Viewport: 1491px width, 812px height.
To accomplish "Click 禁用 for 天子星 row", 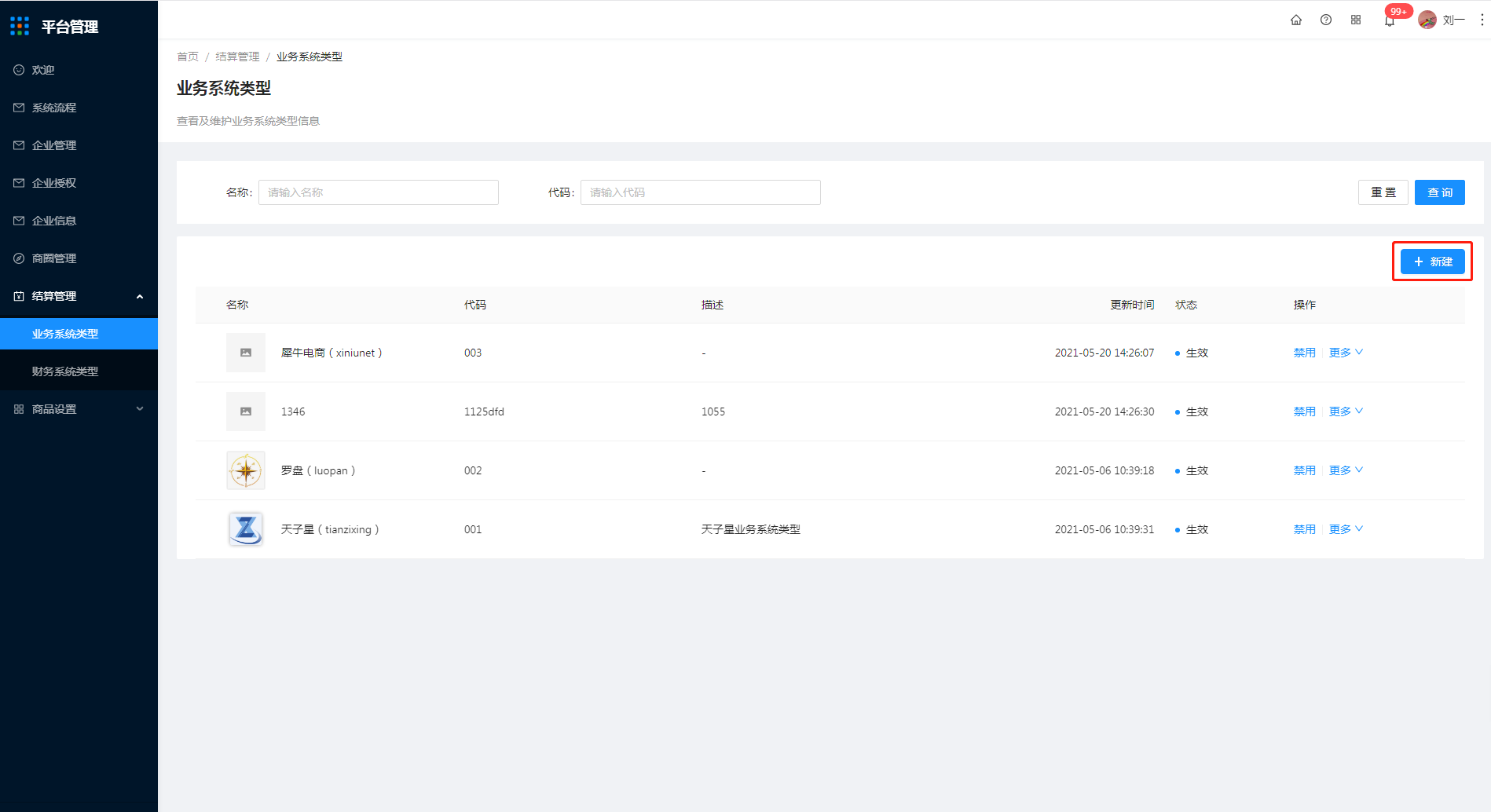I will tap(1304, 529).
